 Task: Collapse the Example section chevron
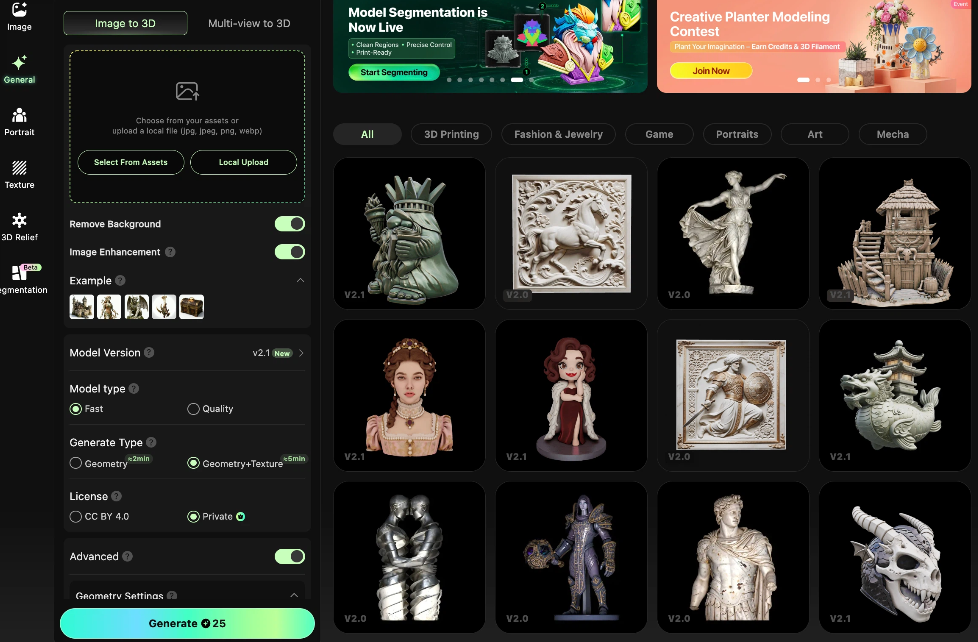(x=300, y=281)
